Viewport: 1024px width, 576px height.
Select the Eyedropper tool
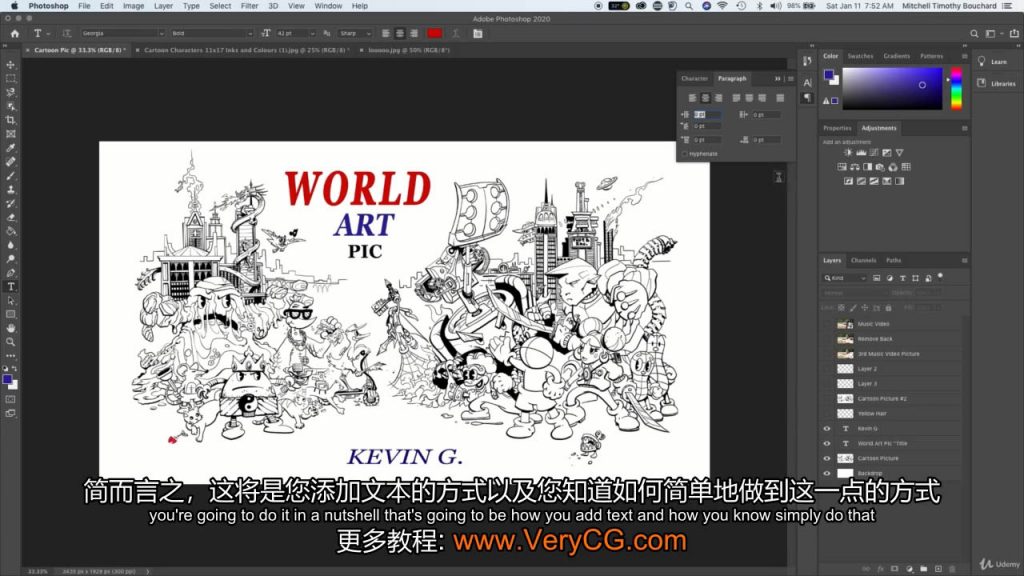(10, 148)
